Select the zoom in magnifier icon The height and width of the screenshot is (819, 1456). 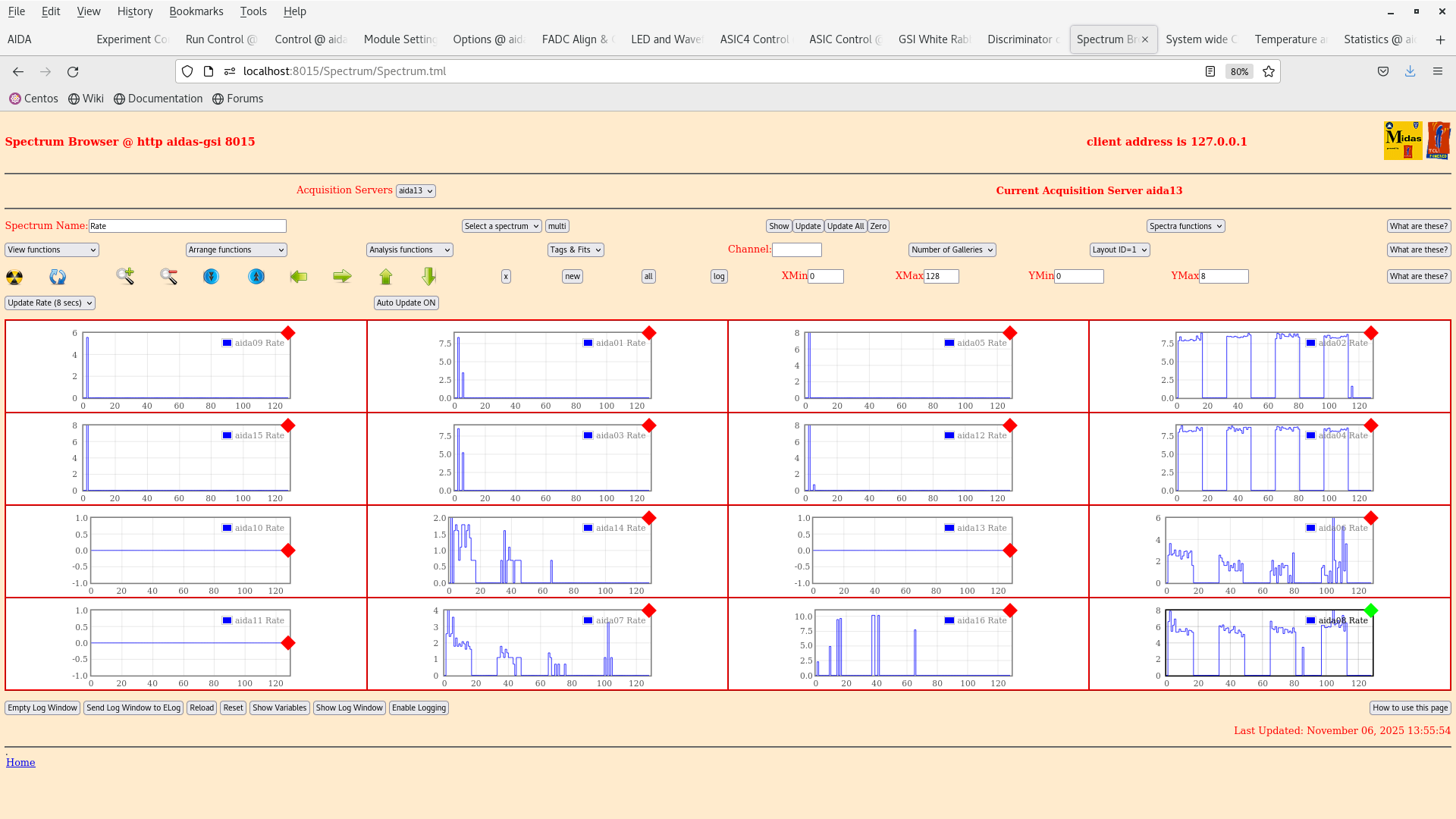click(x=125, y=276)
